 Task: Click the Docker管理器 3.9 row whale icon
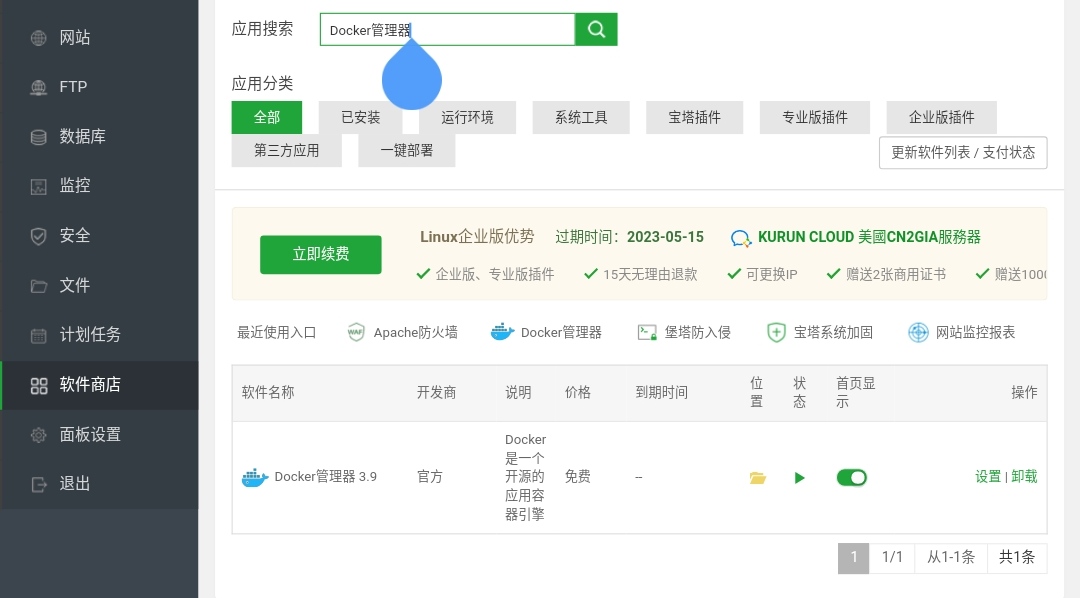point(255,477)
